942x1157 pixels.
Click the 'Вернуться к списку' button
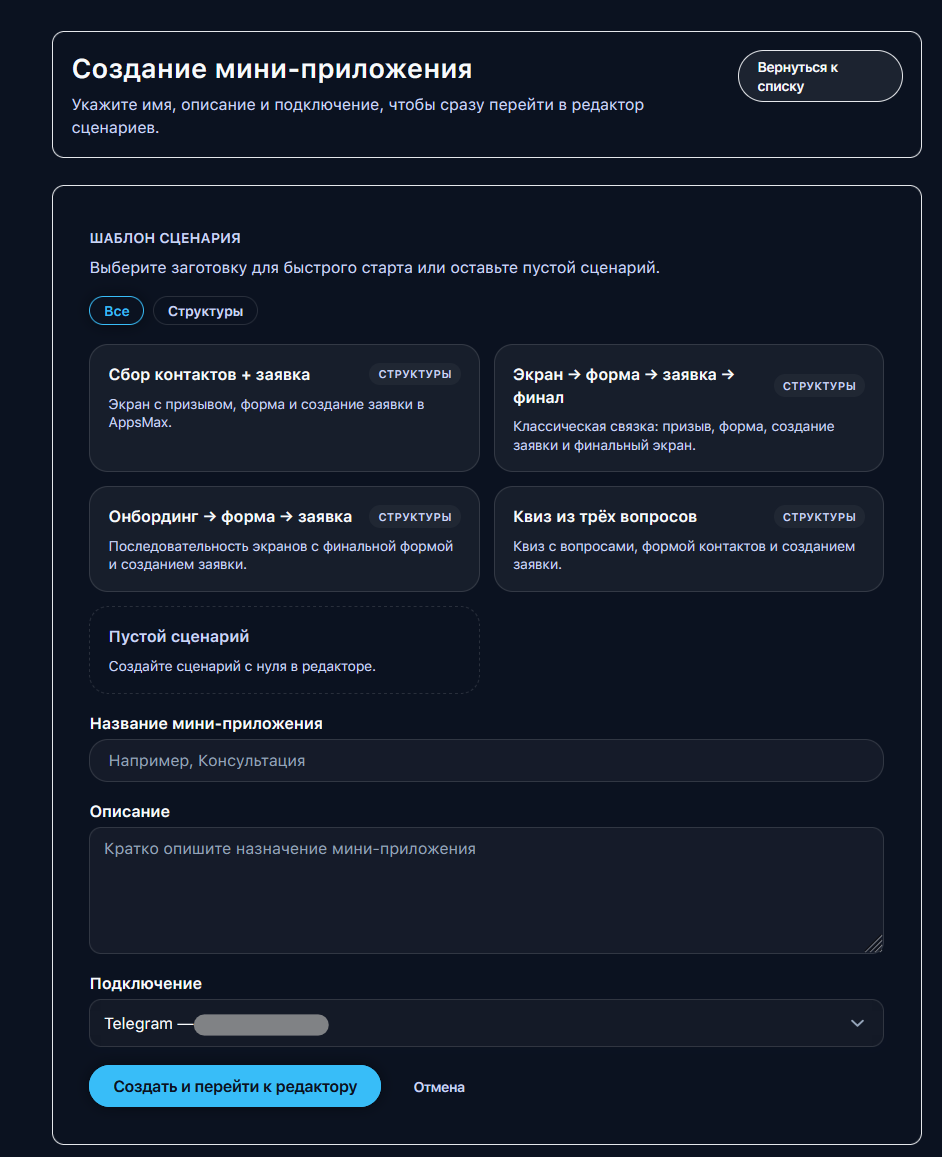tap(819, 77)
